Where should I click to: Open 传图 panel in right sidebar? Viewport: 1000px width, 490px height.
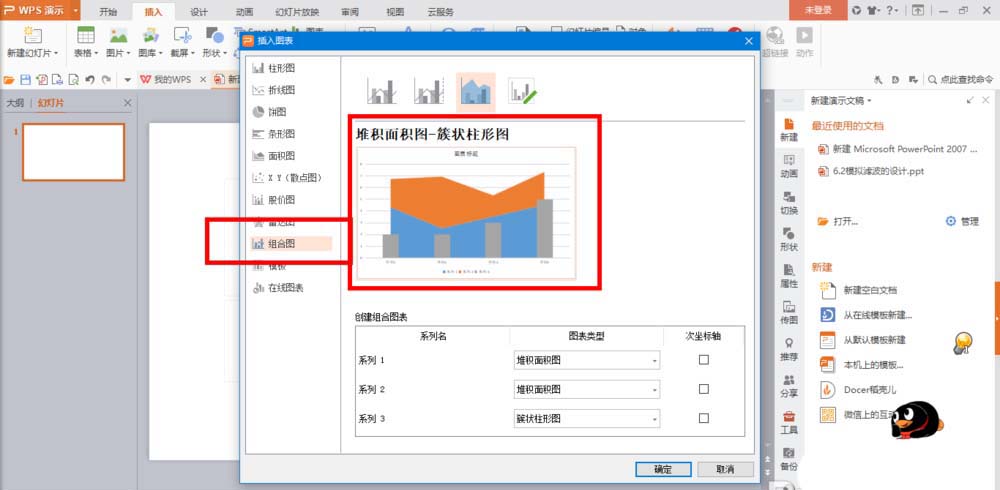click(x=789, y=313)
